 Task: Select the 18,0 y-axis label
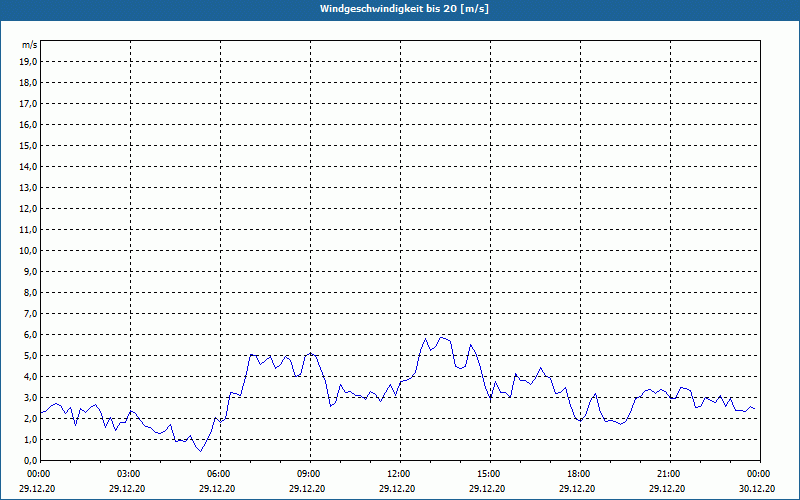(x=28, y=83)
